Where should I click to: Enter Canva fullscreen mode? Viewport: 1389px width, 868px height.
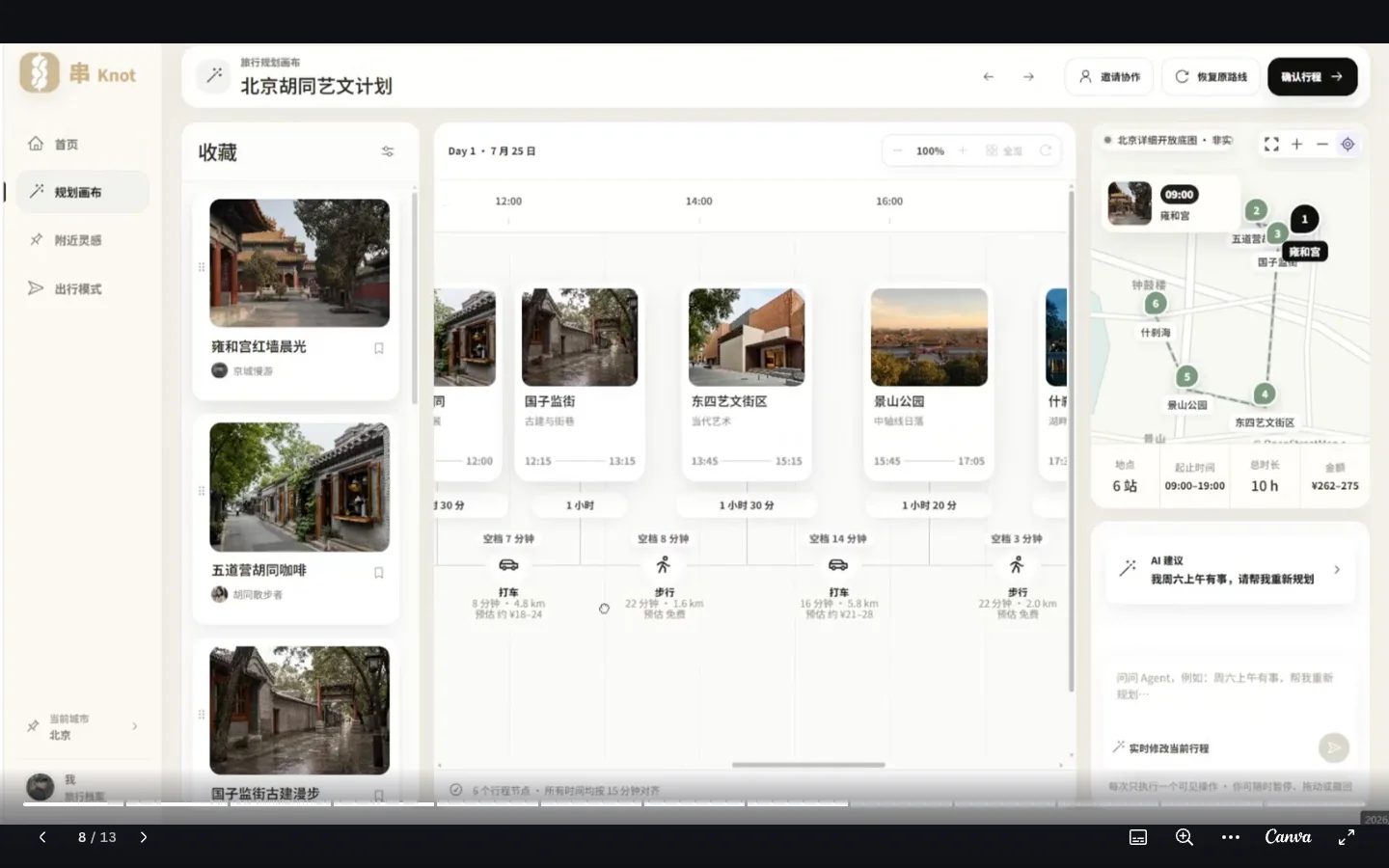(x=1347, y=837)
